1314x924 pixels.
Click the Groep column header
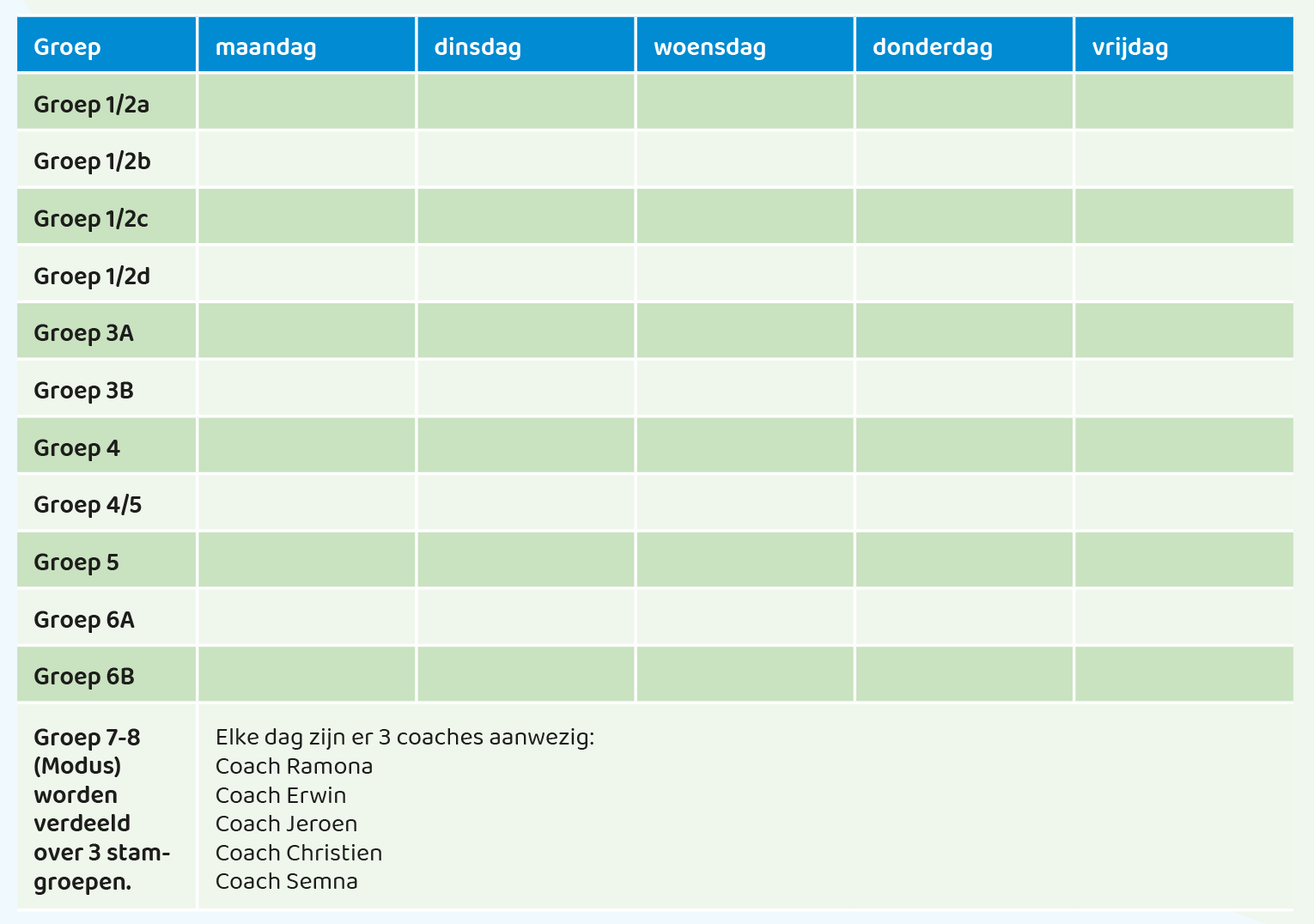point(67,46)
